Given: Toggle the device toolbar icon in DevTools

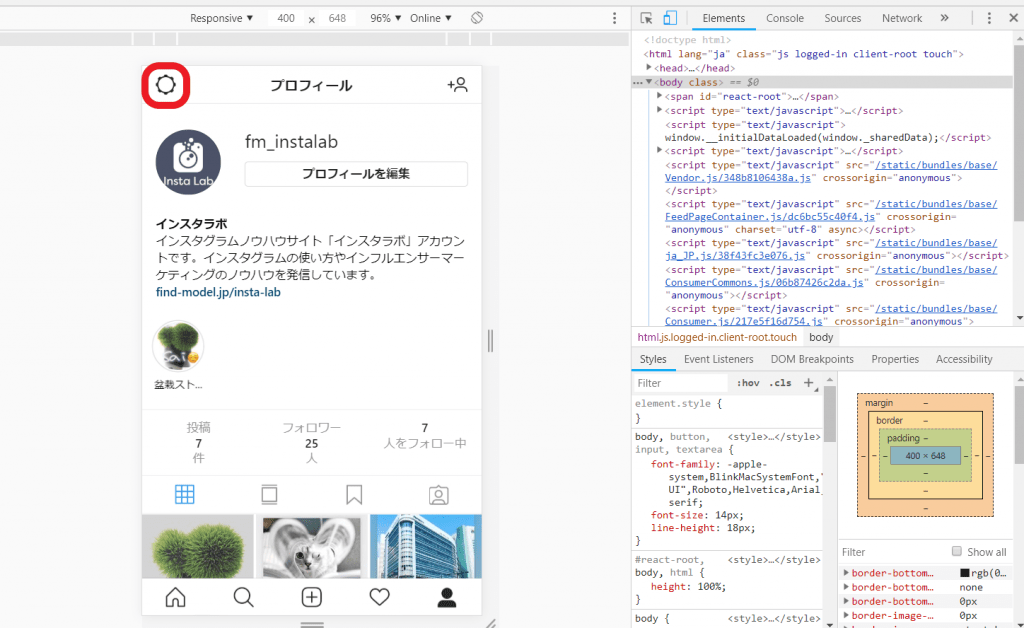Looking at the screenshot, I should (x=670, y=18).
